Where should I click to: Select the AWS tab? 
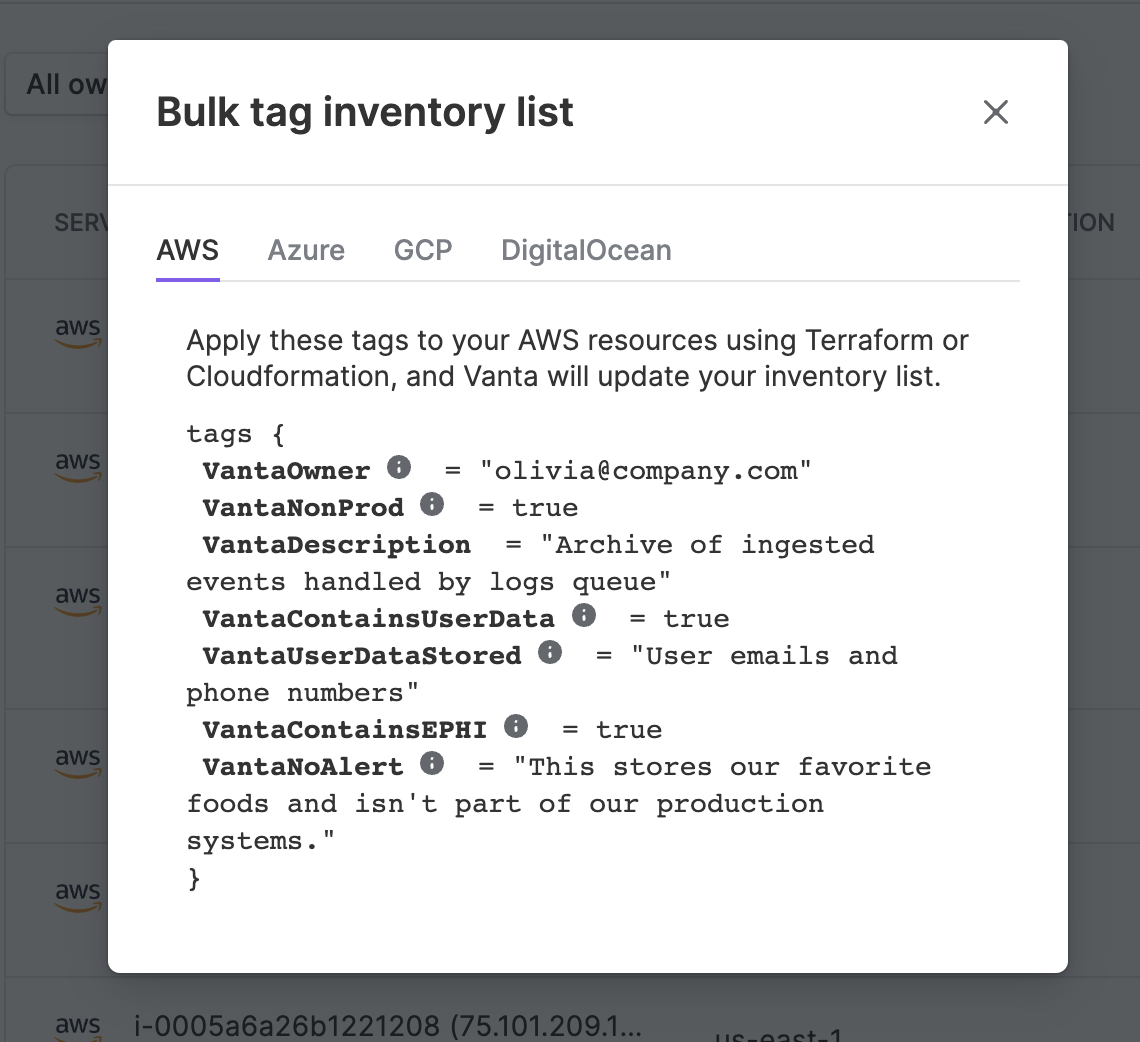pyautogui.click(x=188, y=250)
